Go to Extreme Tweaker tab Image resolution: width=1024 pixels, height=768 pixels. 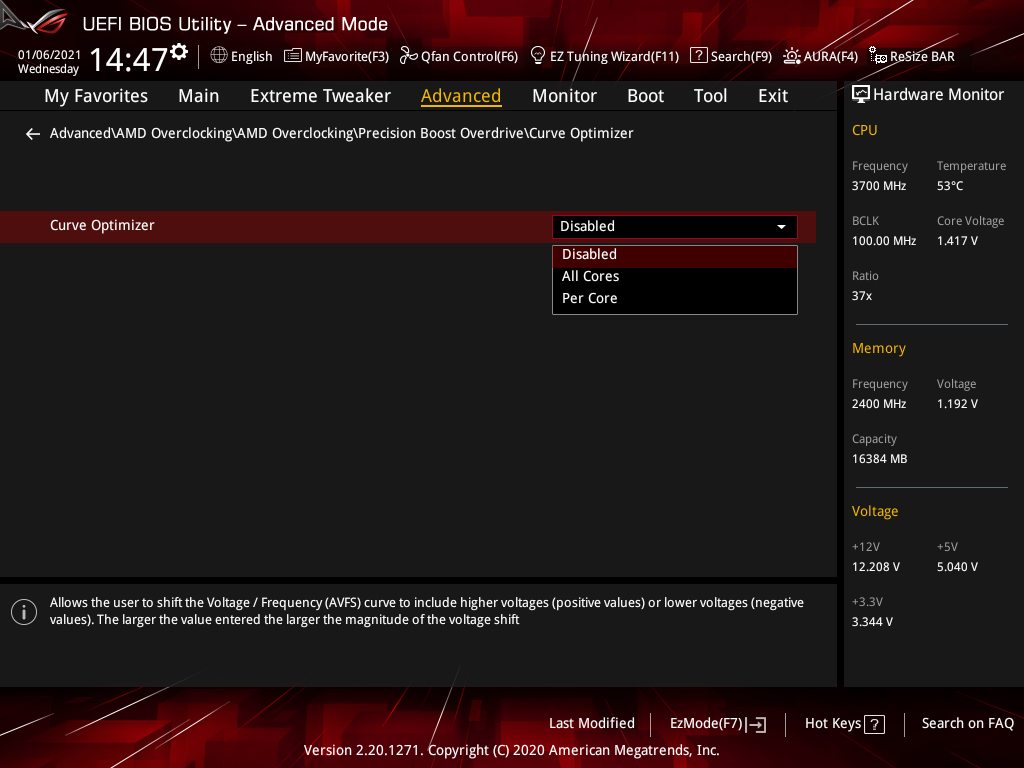320,96
